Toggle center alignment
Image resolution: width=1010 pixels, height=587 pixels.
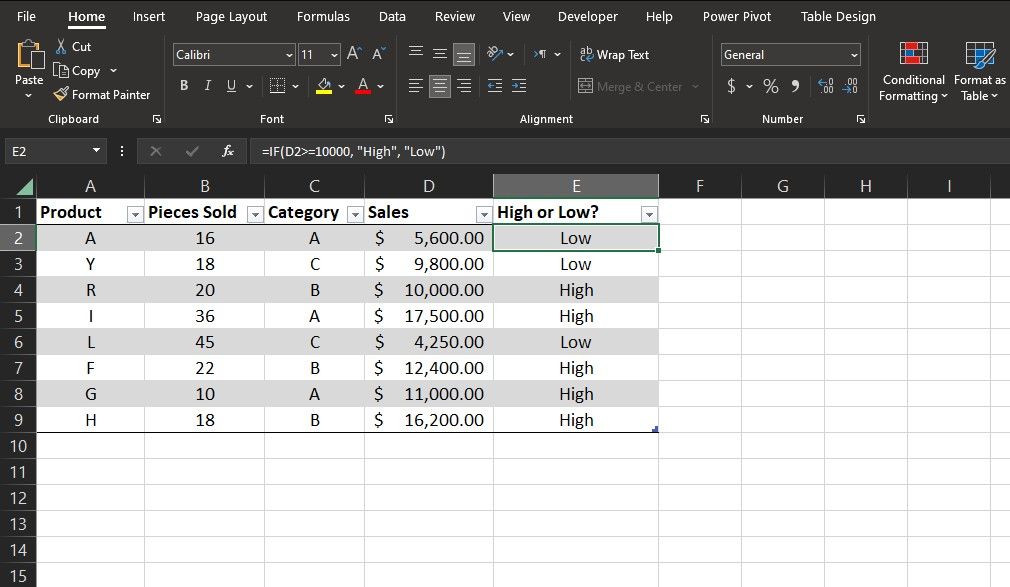click(x=439, y=86)
